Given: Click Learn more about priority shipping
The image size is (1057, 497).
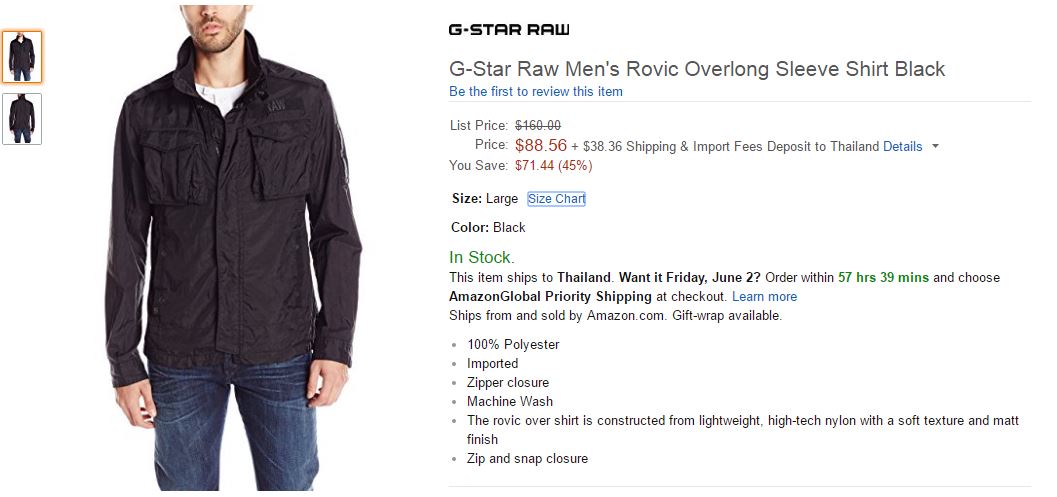Looking at the screenshot, I should point(764,297).
